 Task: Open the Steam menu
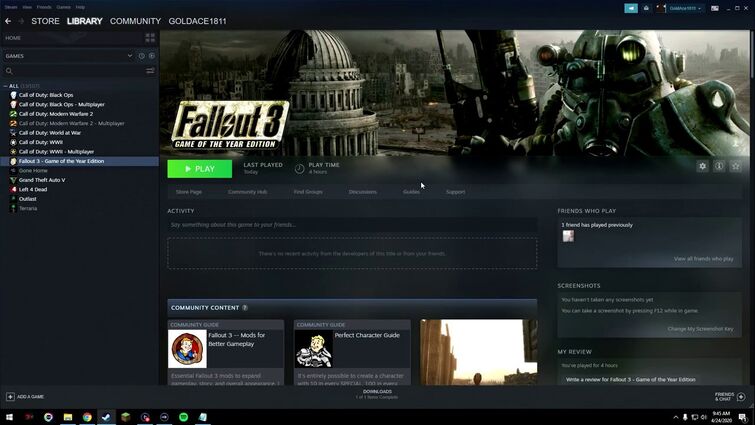click(x=11, y=7)
